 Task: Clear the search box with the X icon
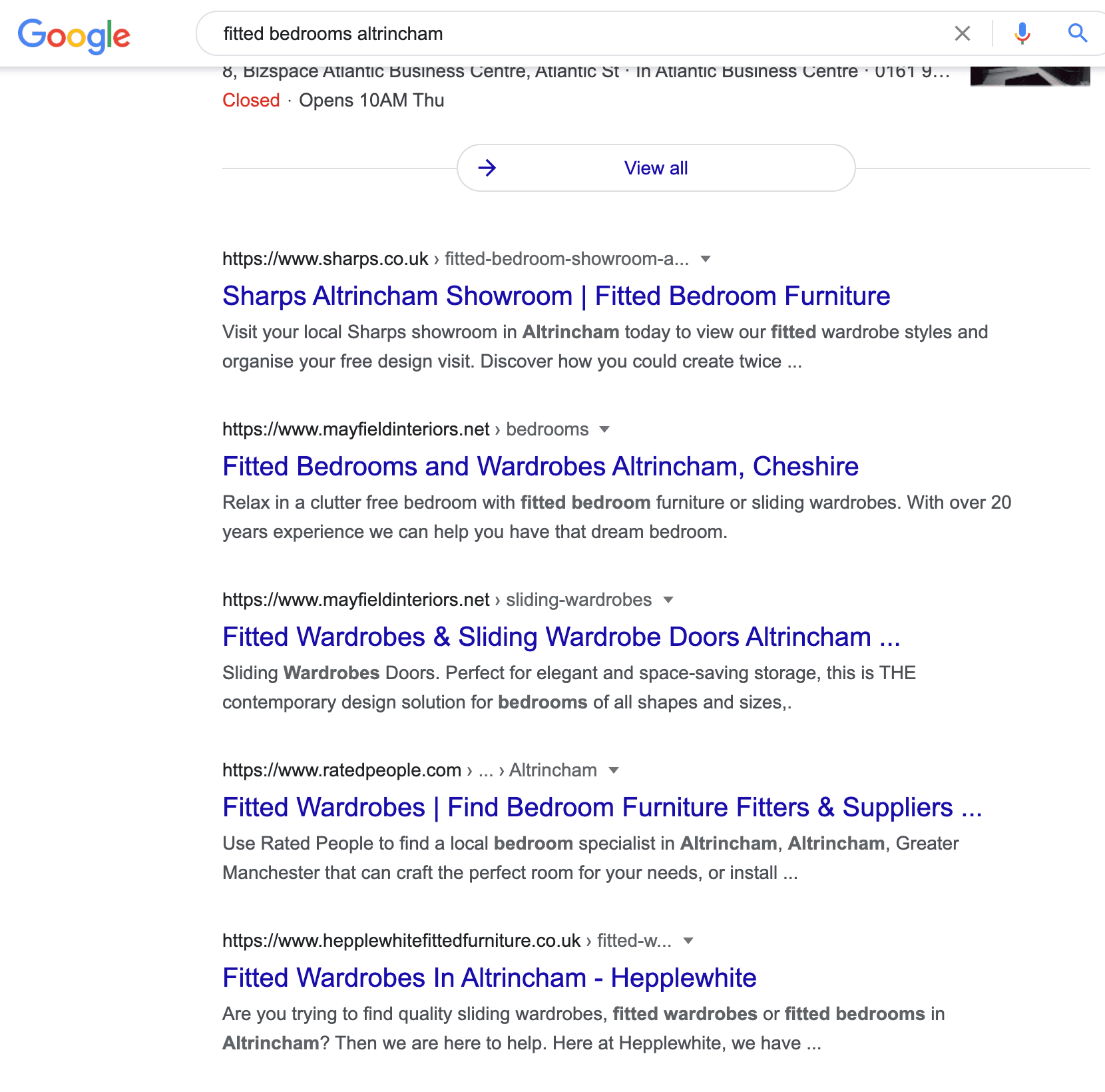pyautogui.click(x=963, y=33)
